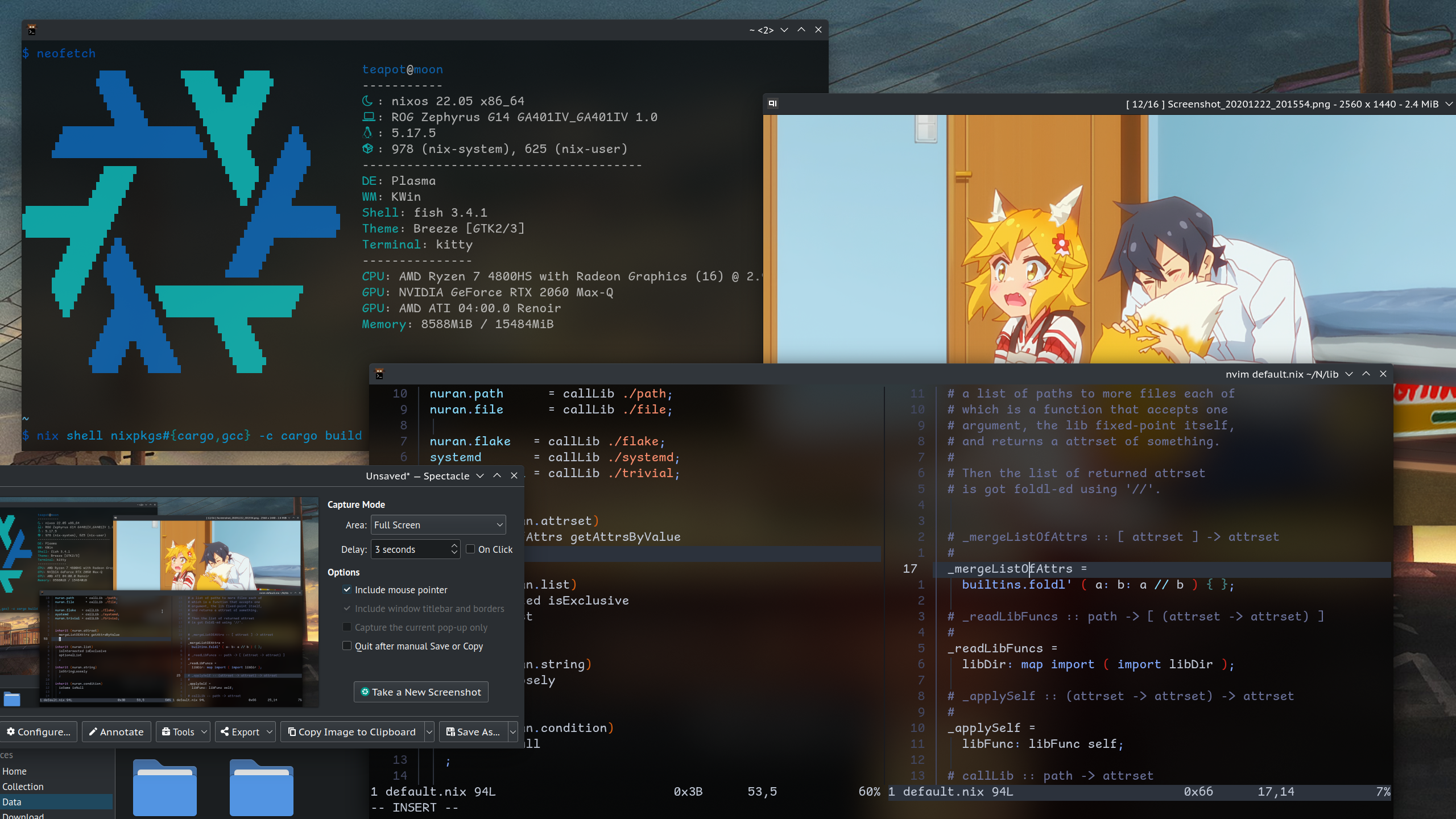1456x819 pixels.
Task: Minimize the neofetch terminal window
Action: (x=784, y=30)
